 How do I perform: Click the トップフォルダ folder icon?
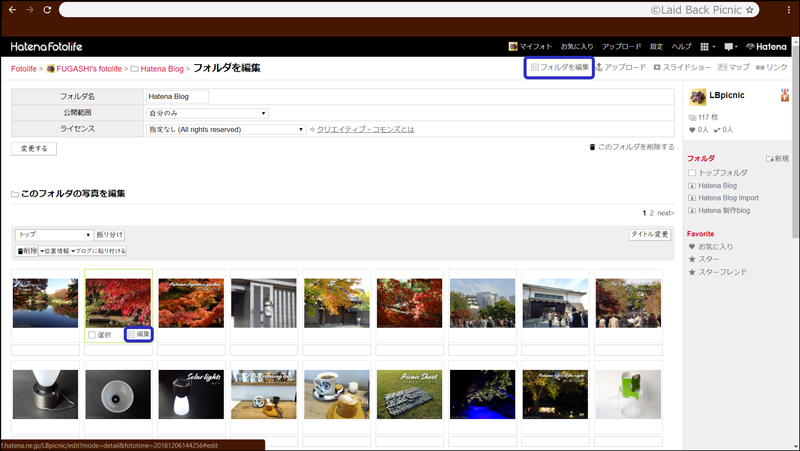(x=692, y=173)
